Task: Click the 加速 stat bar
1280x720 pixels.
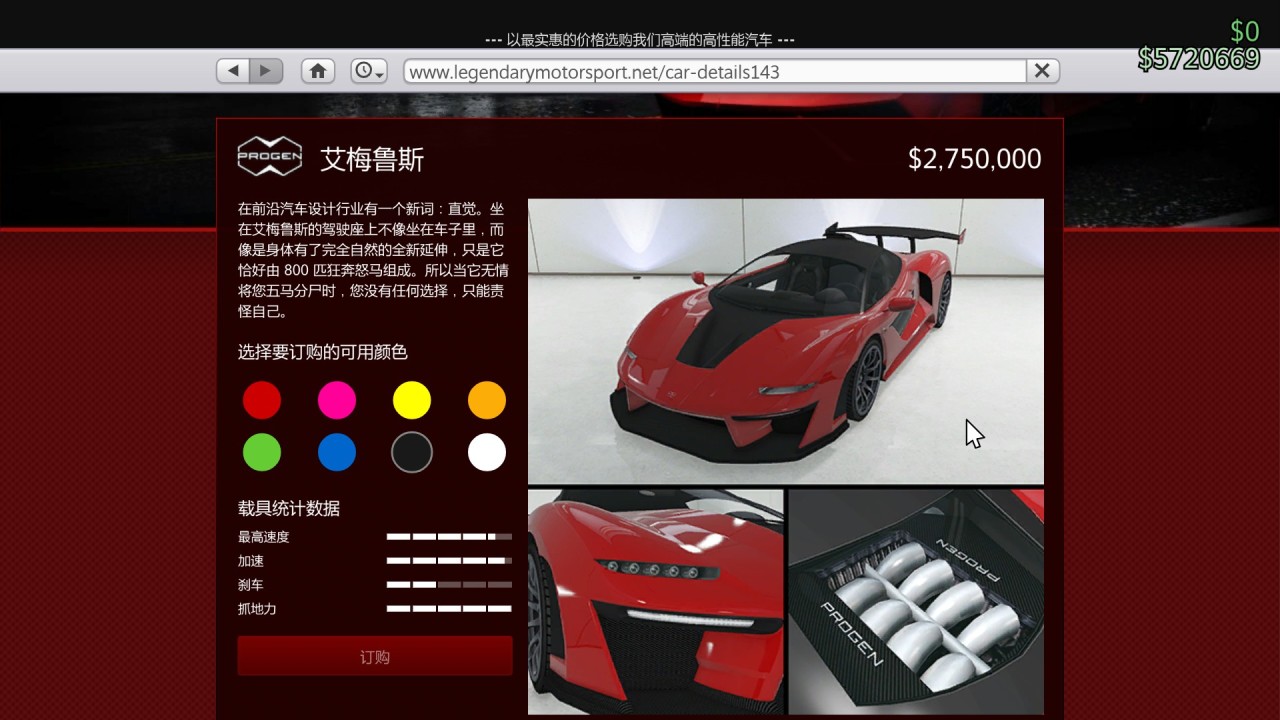Action: click(449, 561)
